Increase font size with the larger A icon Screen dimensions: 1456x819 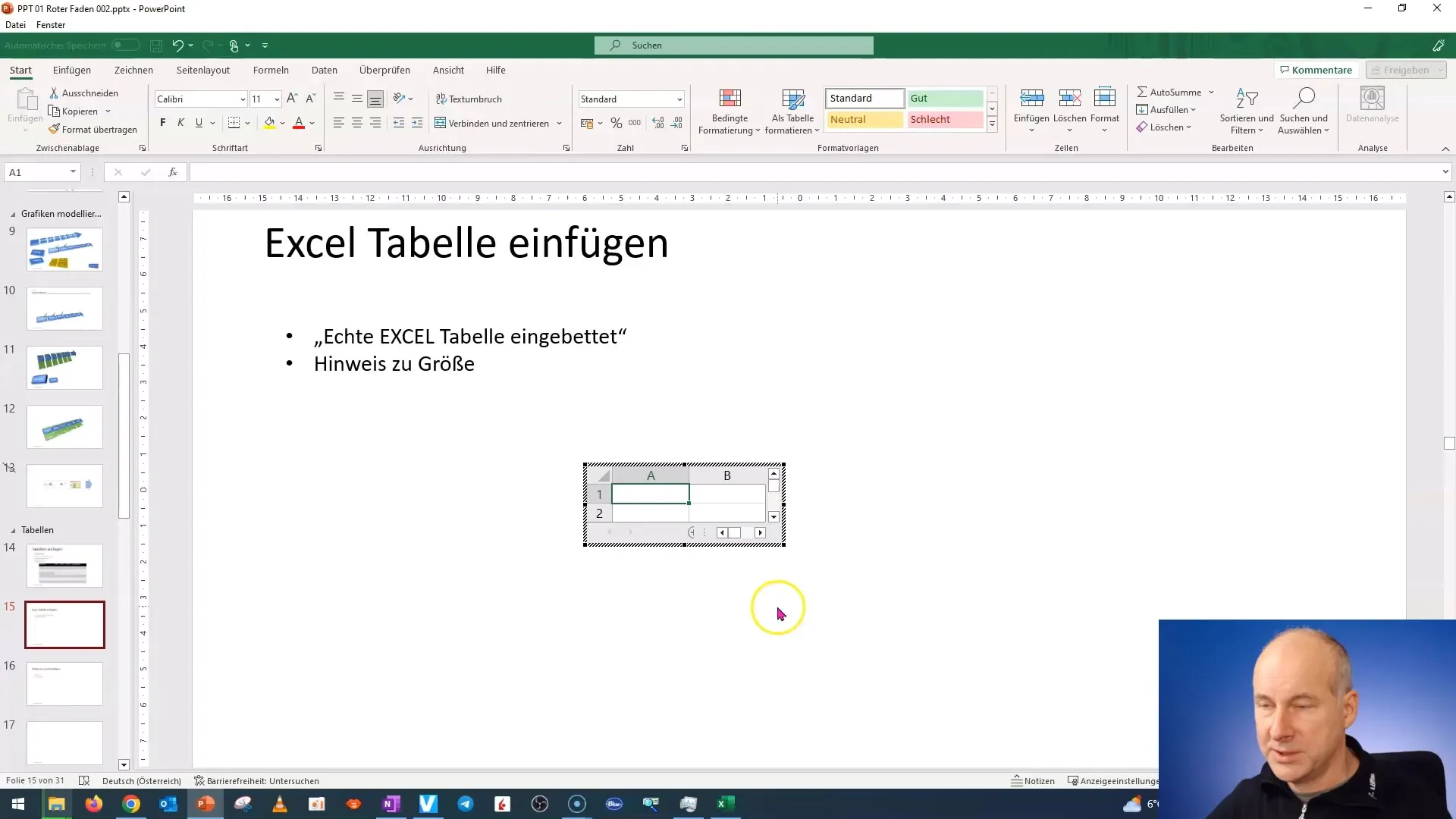tap(292, 99)
